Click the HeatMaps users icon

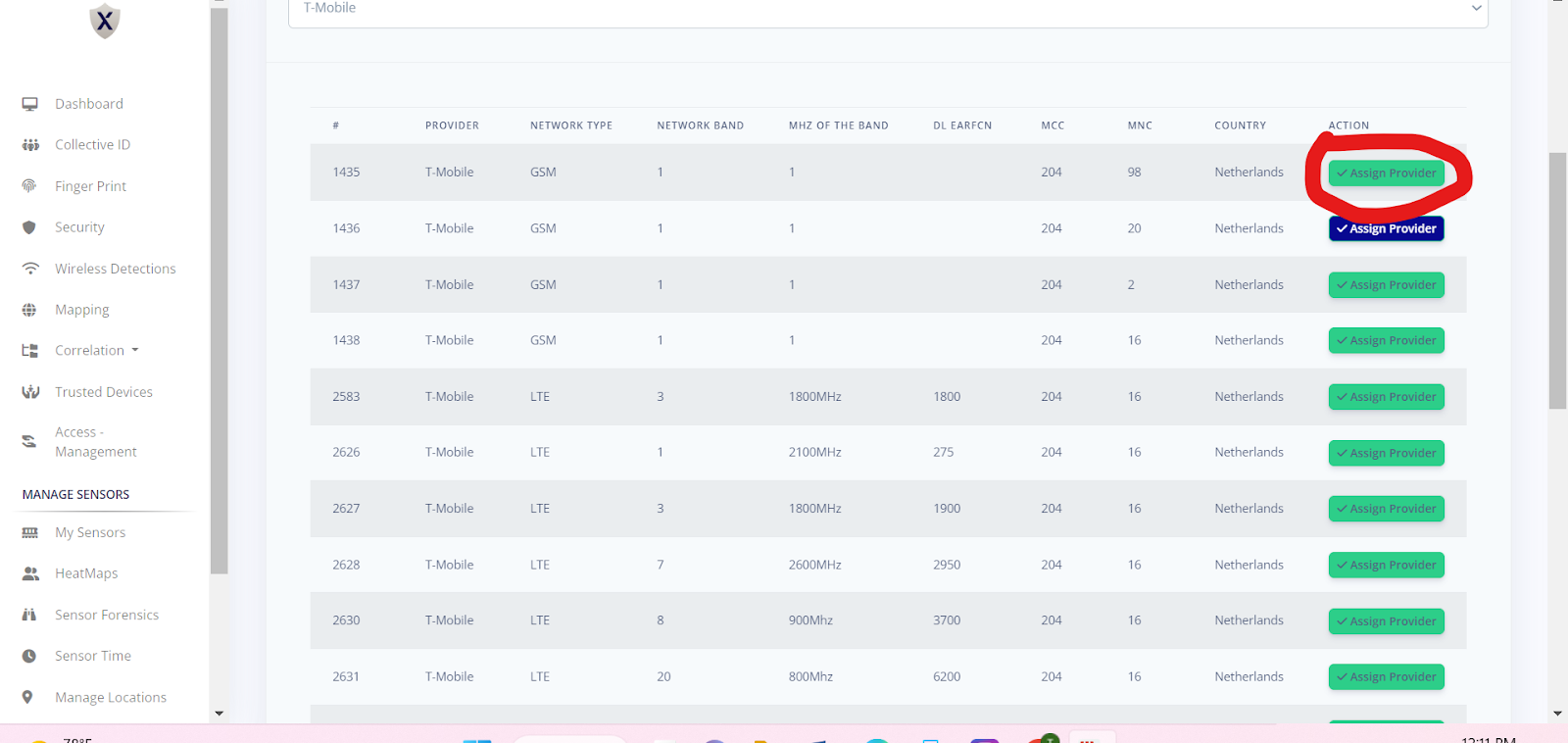30,574
